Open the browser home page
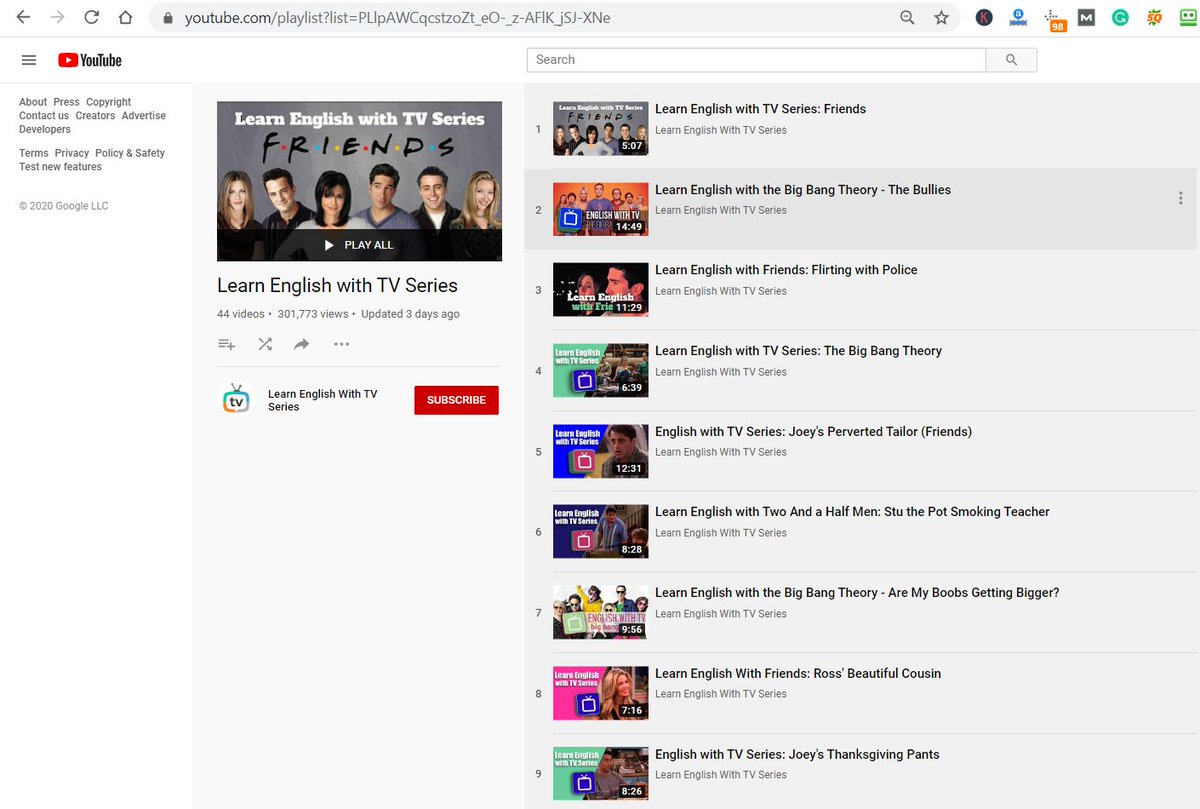This screenshot has height=809, width=1200. (125, 17)
